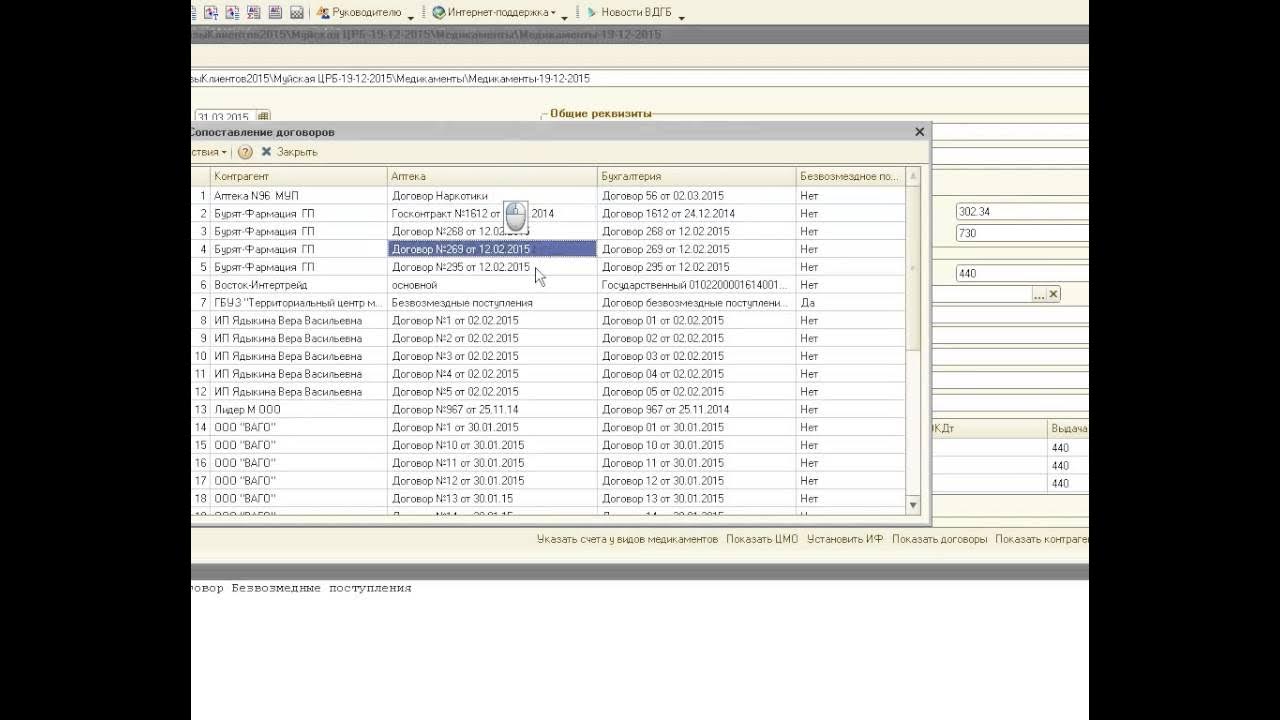Sort by the Аптека column header
This screenshot has height=720, width=1280.
[492, 177]
